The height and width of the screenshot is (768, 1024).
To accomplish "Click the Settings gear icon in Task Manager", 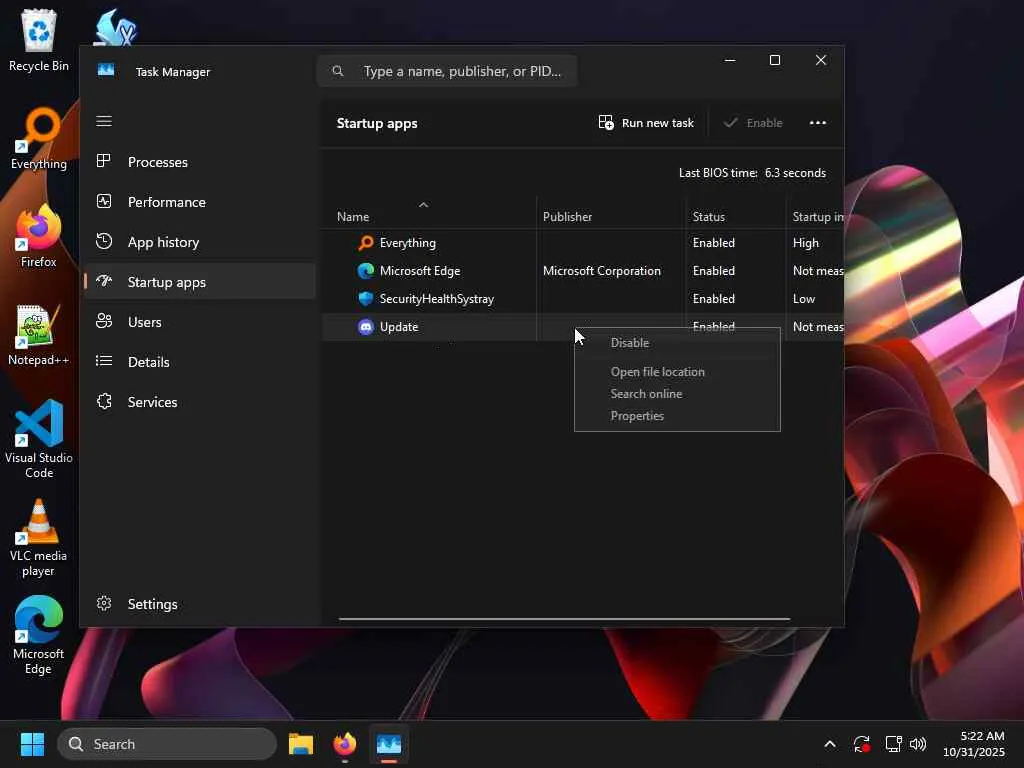I will tap(104, 603).
